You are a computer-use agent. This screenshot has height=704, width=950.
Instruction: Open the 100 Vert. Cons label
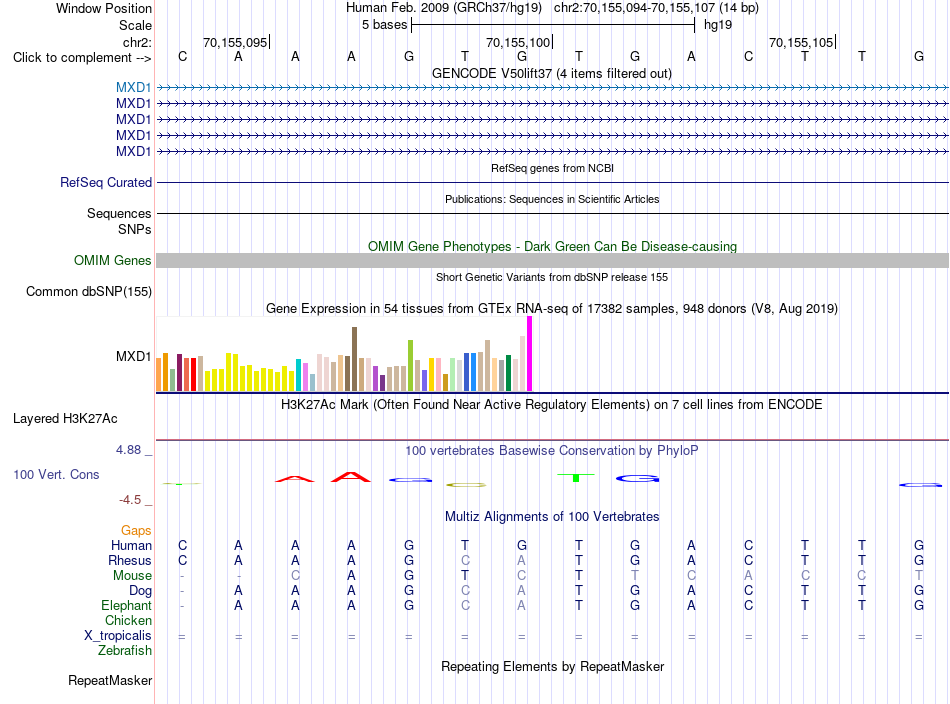click(56, 474)
